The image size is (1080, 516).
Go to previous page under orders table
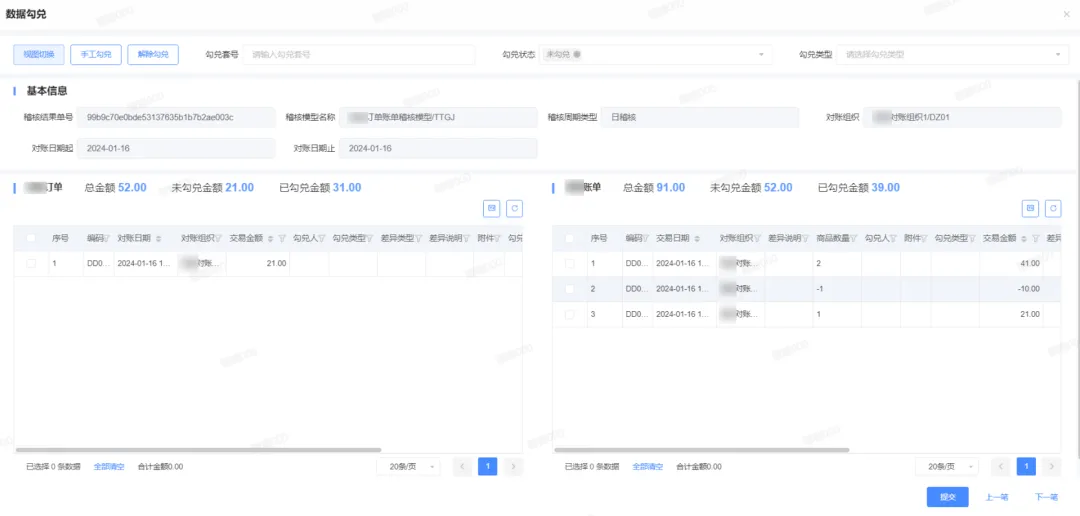463,466
